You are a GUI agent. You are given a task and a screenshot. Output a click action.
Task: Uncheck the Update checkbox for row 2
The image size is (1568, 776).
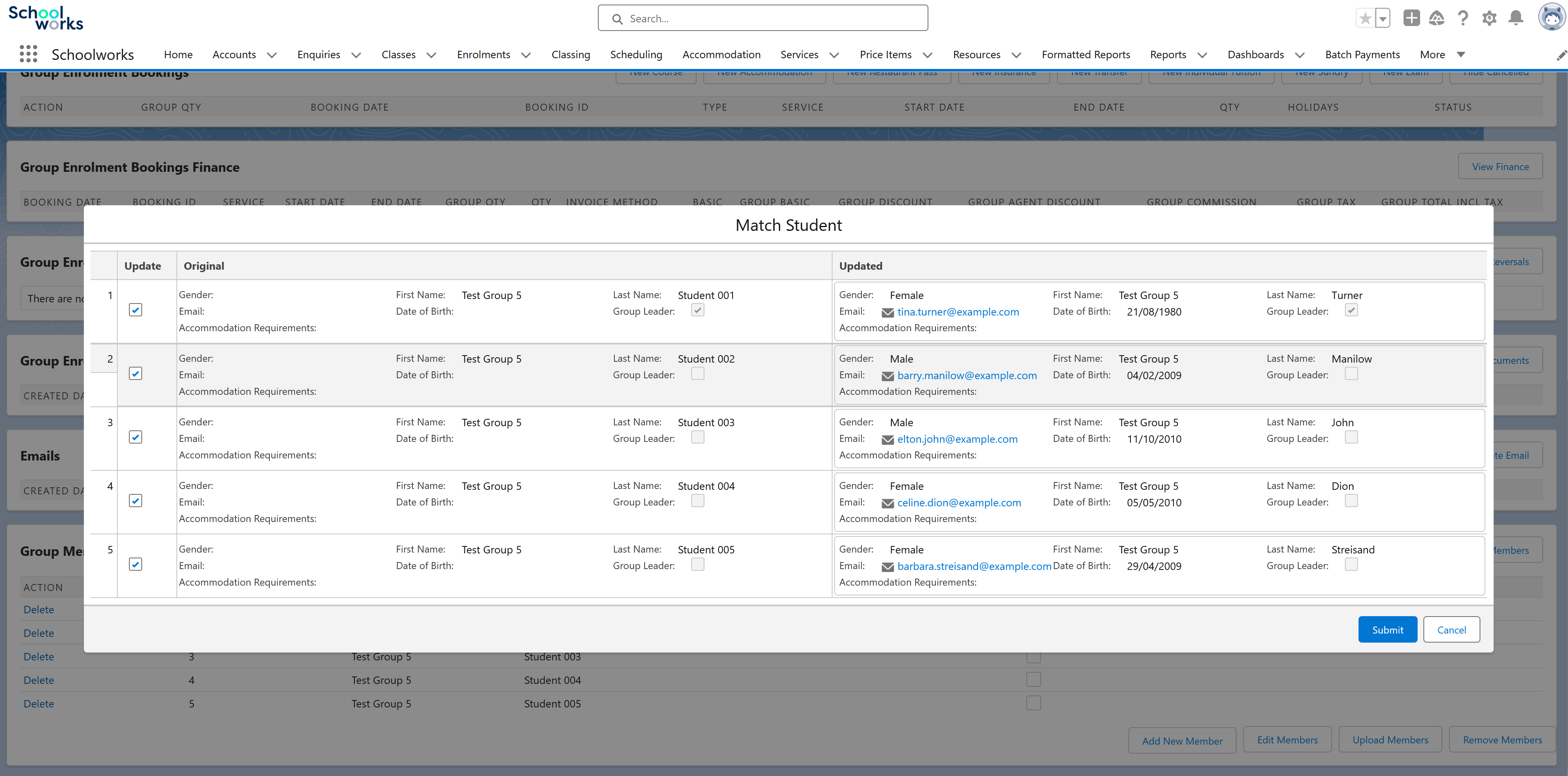136,374
